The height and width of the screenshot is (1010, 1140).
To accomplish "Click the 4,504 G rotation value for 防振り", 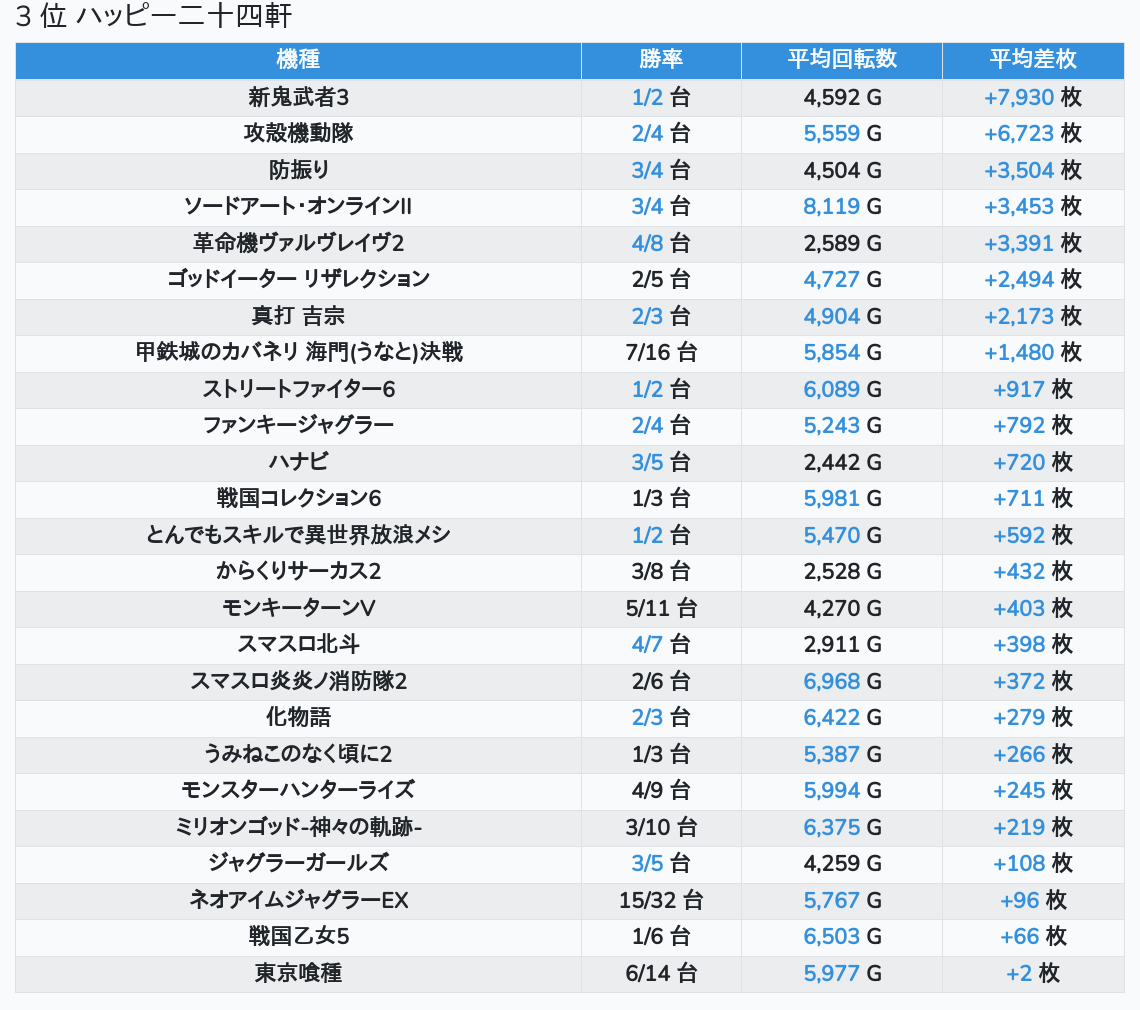I will point(842,170).
